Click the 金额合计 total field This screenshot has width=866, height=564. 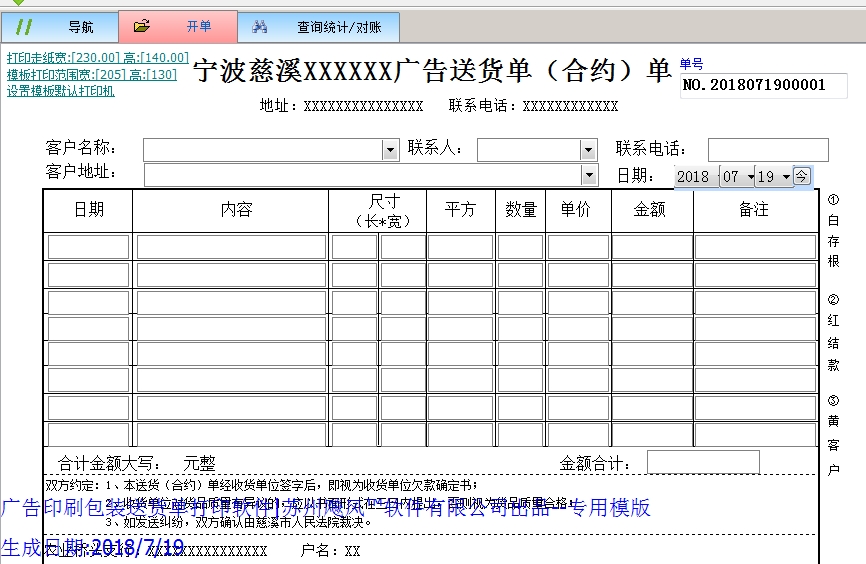tap(703, 462)
